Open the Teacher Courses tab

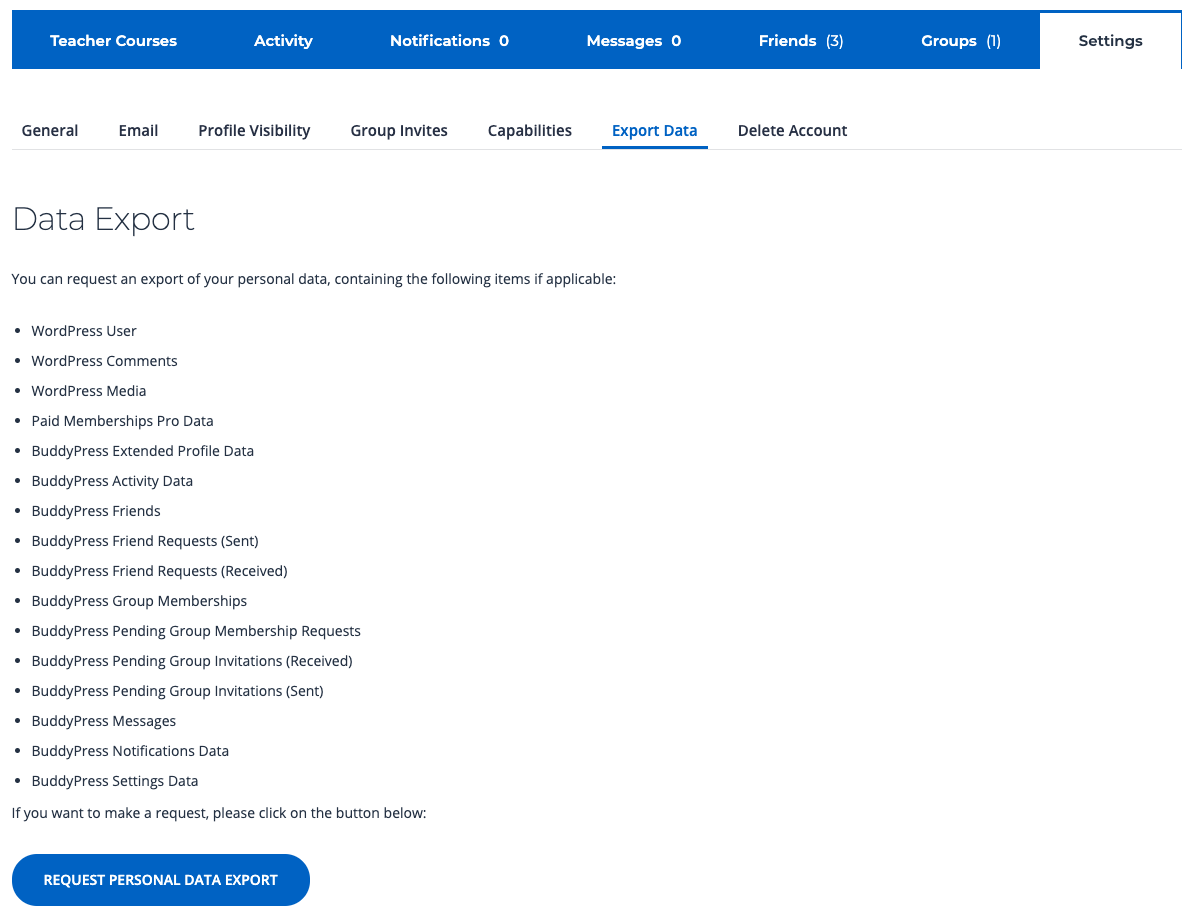tap(113, 41)
